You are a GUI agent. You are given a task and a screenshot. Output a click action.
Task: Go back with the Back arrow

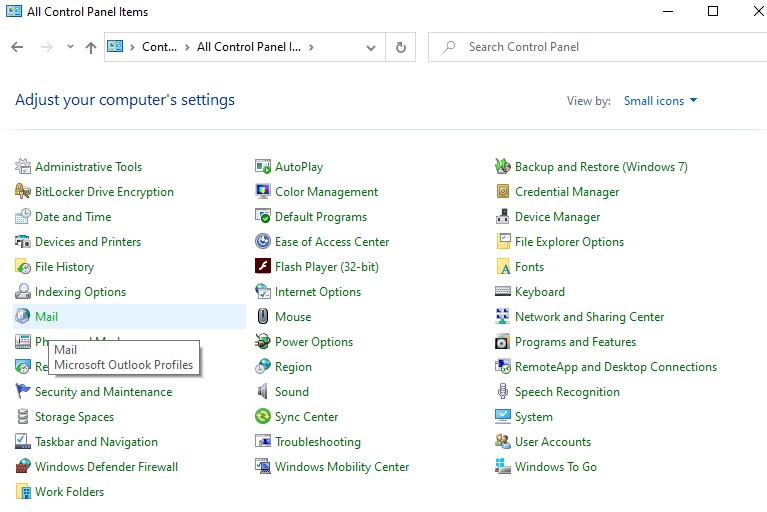pos(17,47)
